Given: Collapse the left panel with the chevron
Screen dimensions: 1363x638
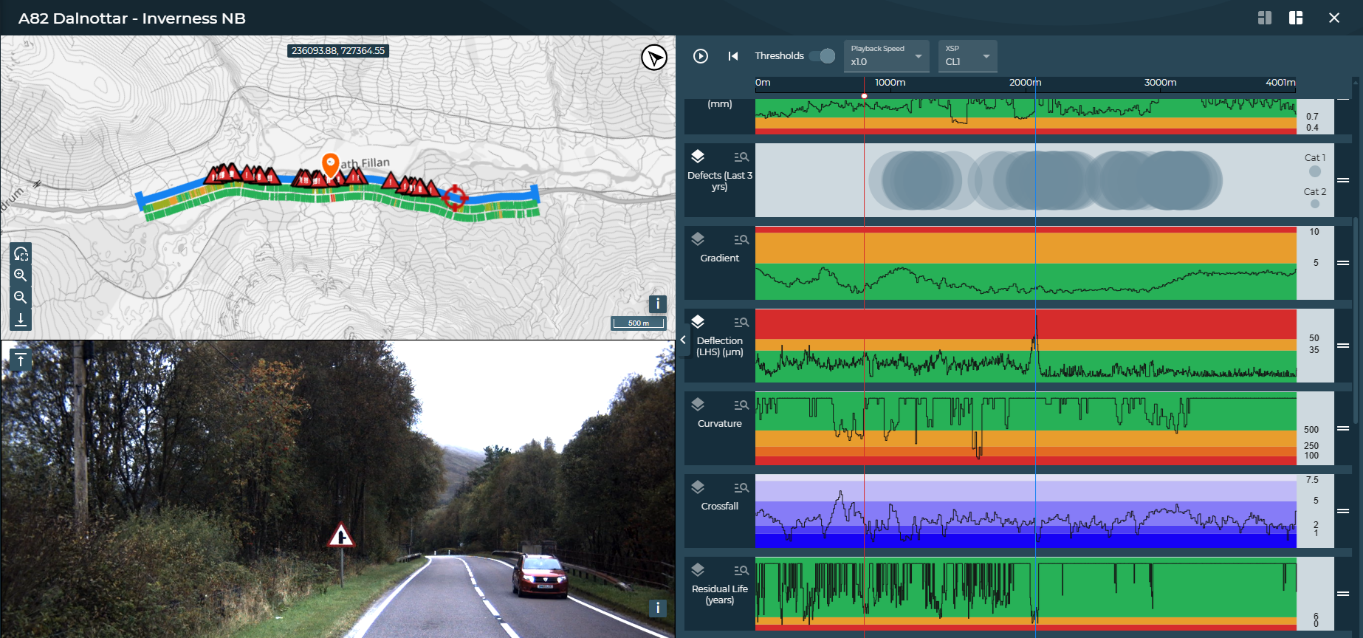Looking at the screenshot, I should (684, 340).
